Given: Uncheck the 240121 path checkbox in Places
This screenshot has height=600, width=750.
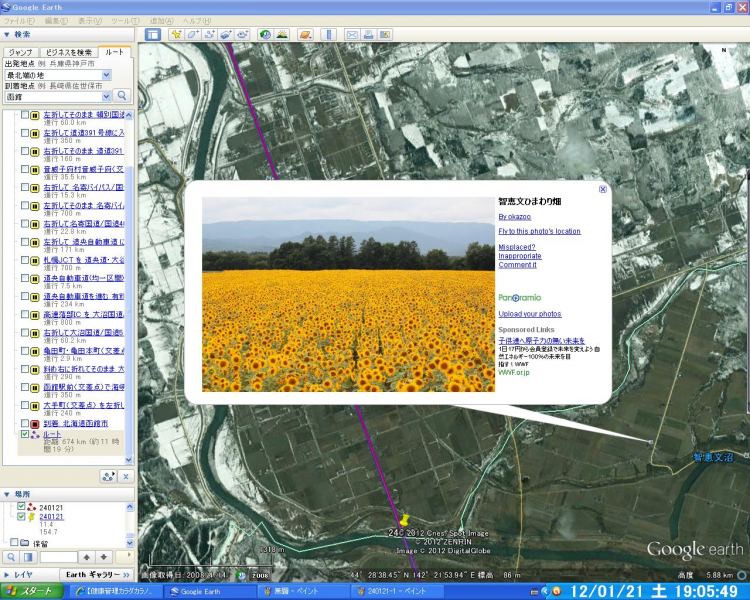Looking at the screenshot, I should pos(21,507).
